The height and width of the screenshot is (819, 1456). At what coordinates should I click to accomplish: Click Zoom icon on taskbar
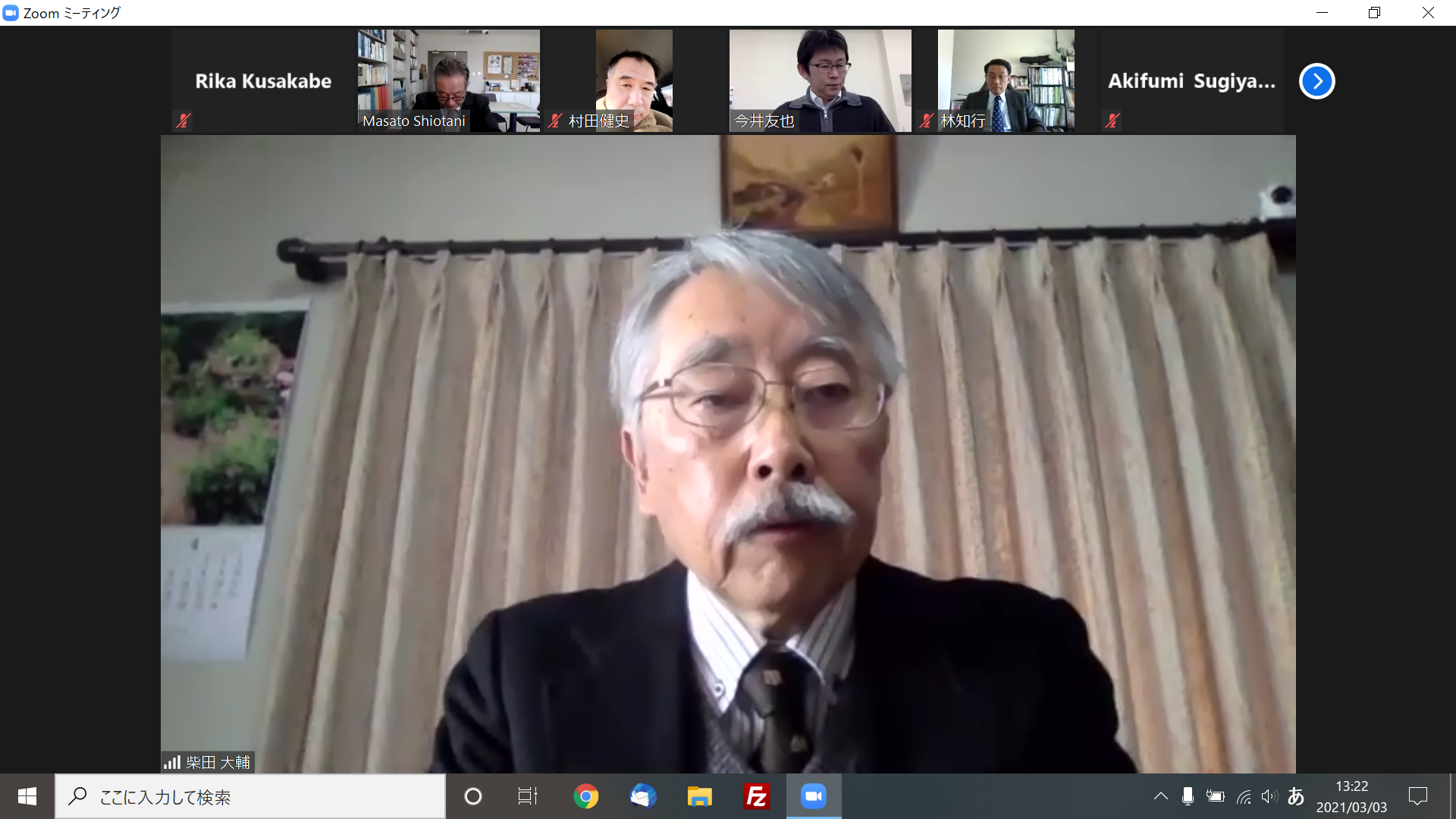click(813, 796)
